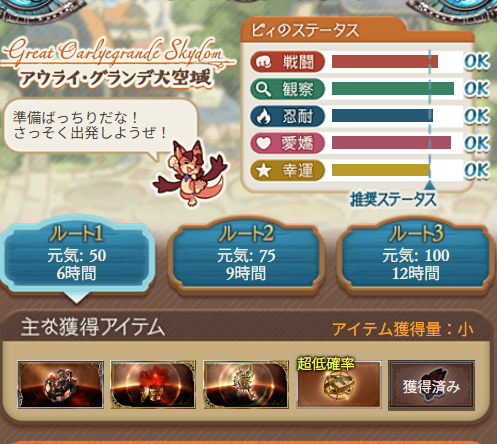This screenshot has height=444, width=497.
Task: Select the red flame ring item thumbnail
Action: pos(153,384)
